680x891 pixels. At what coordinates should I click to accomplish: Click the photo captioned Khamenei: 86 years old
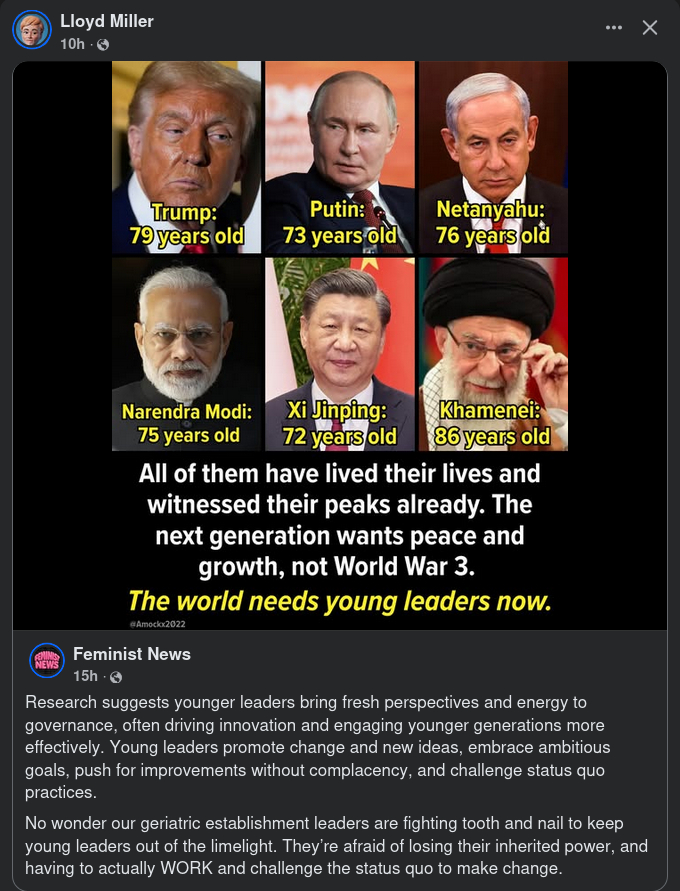click(x=493, y=354)
